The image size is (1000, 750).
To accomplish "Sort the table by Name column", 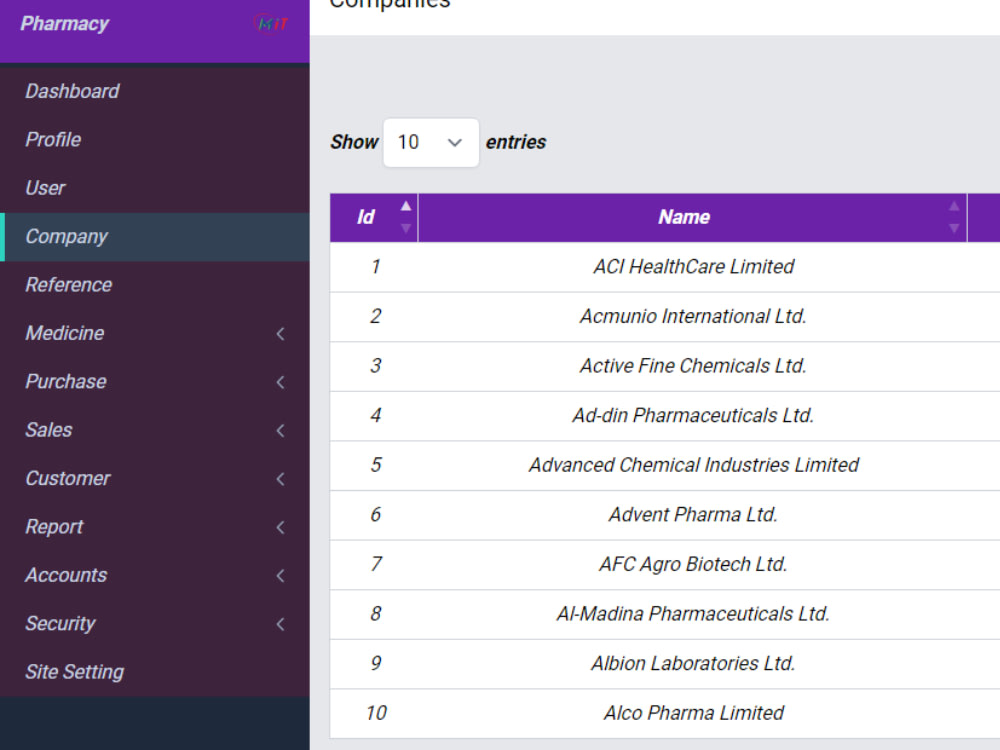I will (953, 217).
